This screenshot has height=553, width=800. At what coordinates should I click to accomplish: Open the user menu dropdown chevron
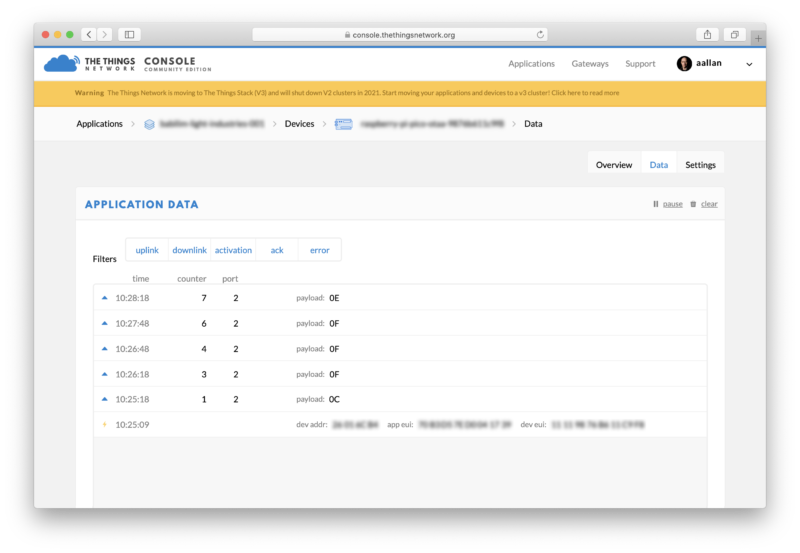(x=749, y=64)
